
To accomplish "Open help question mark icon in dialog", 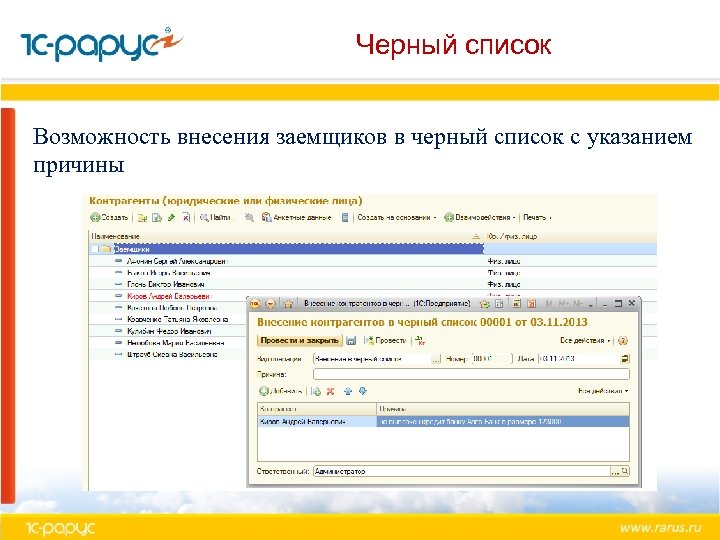I will [x=623, y=341].
